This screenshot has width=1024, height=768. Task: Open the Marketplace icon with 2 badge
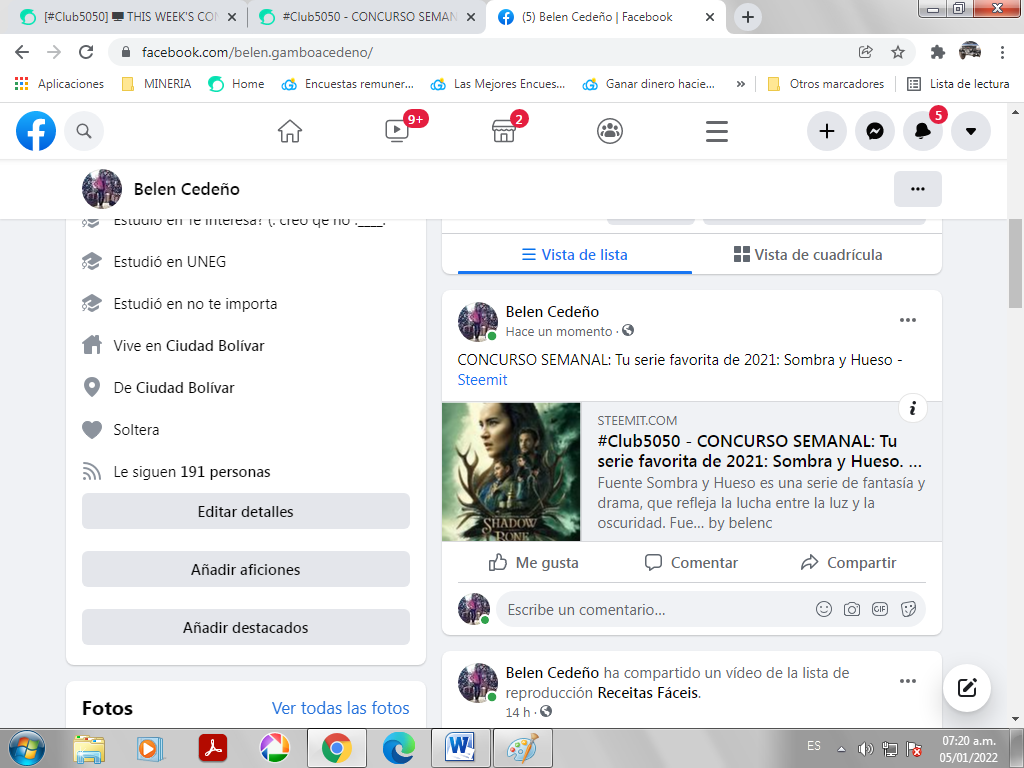504,131
